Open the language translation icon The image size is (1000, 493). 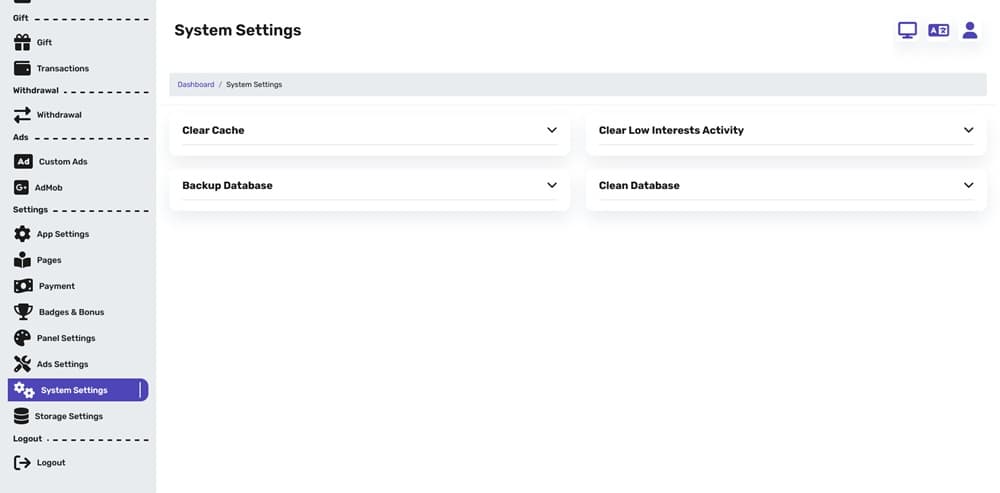click(x=938, y=30)
